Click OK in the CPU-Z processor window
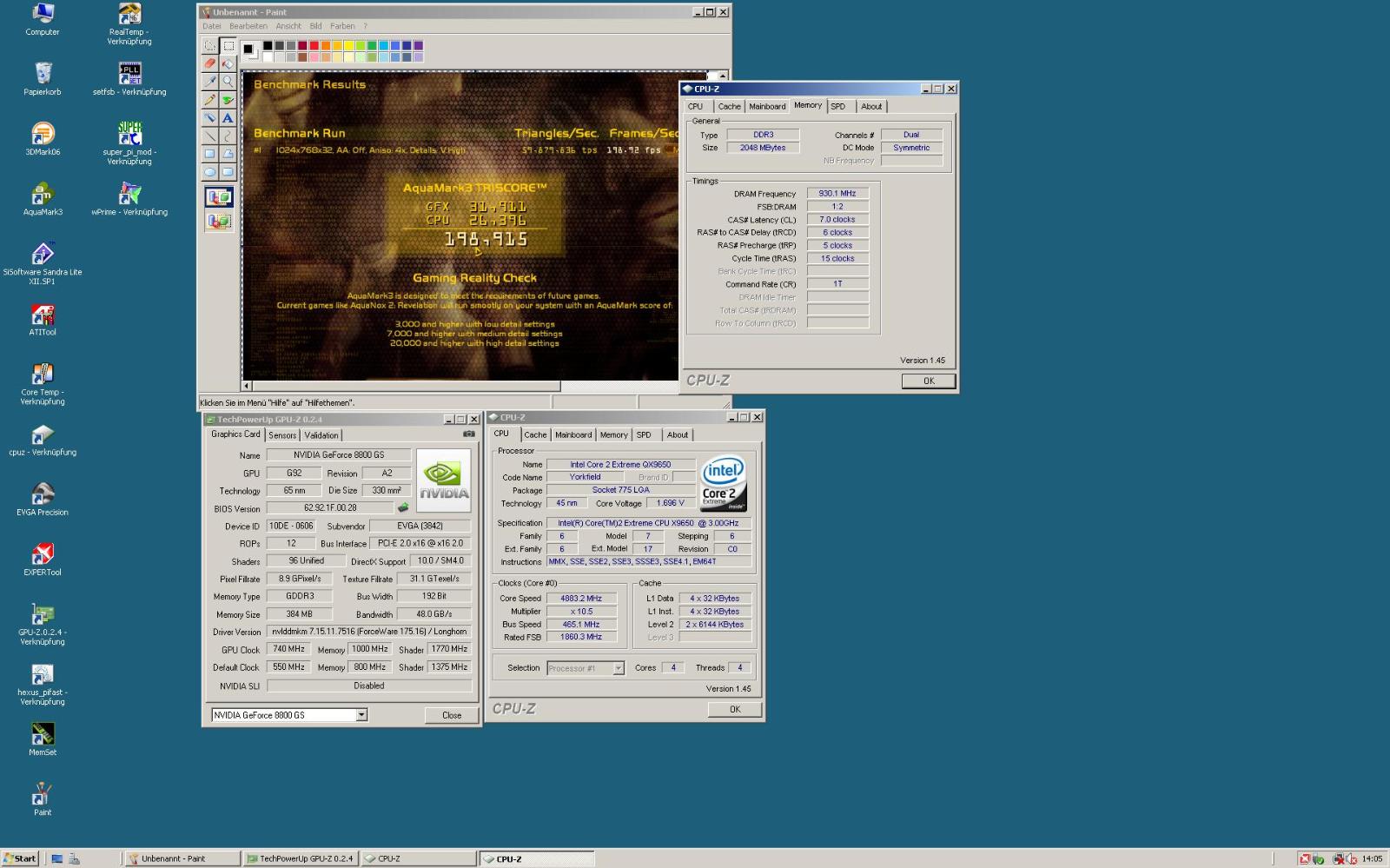 (x=735, y=709)
